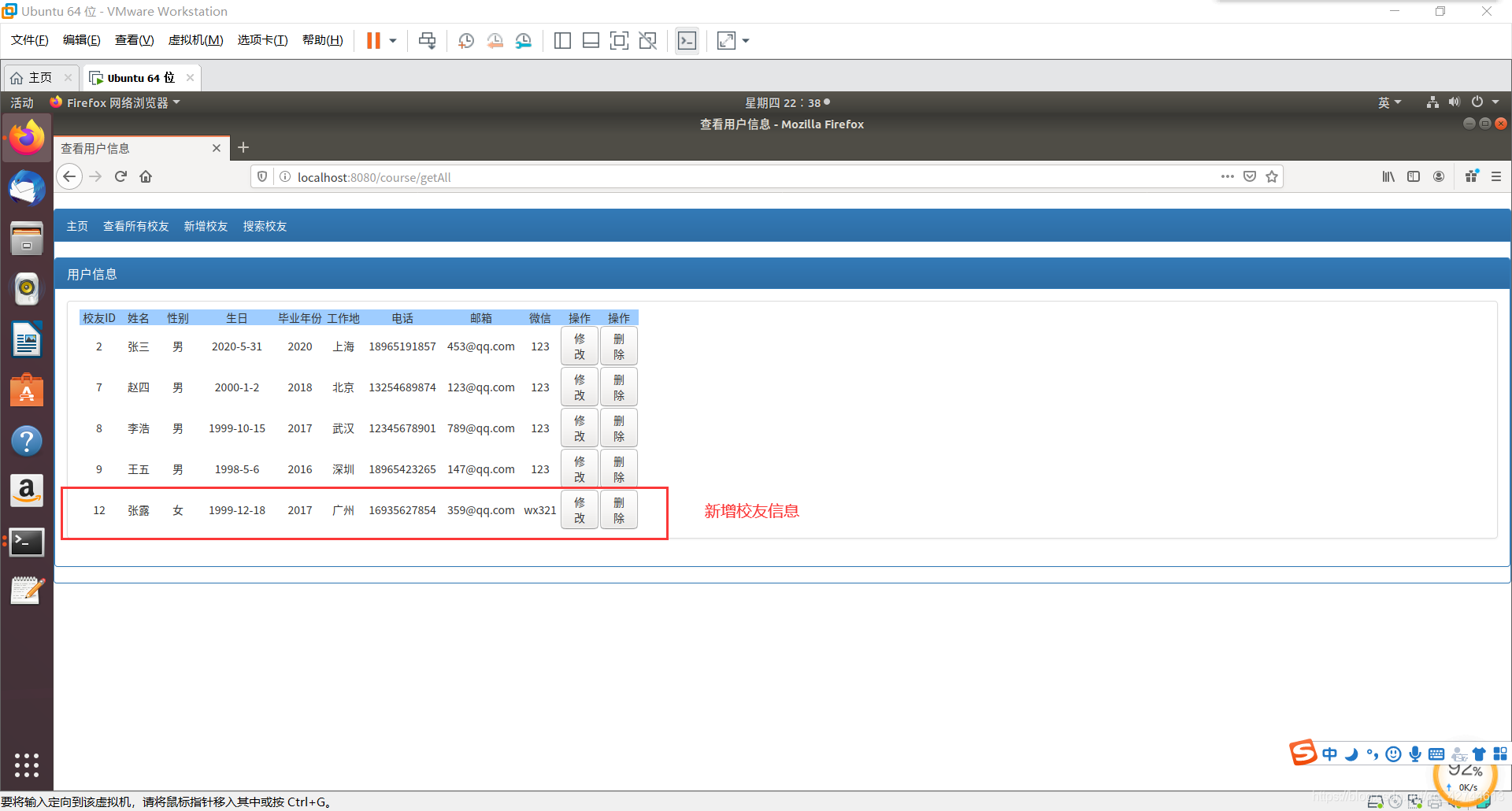Click 删除 button for 张三 row
1512x811 pixels.
(x=619, y=346)
